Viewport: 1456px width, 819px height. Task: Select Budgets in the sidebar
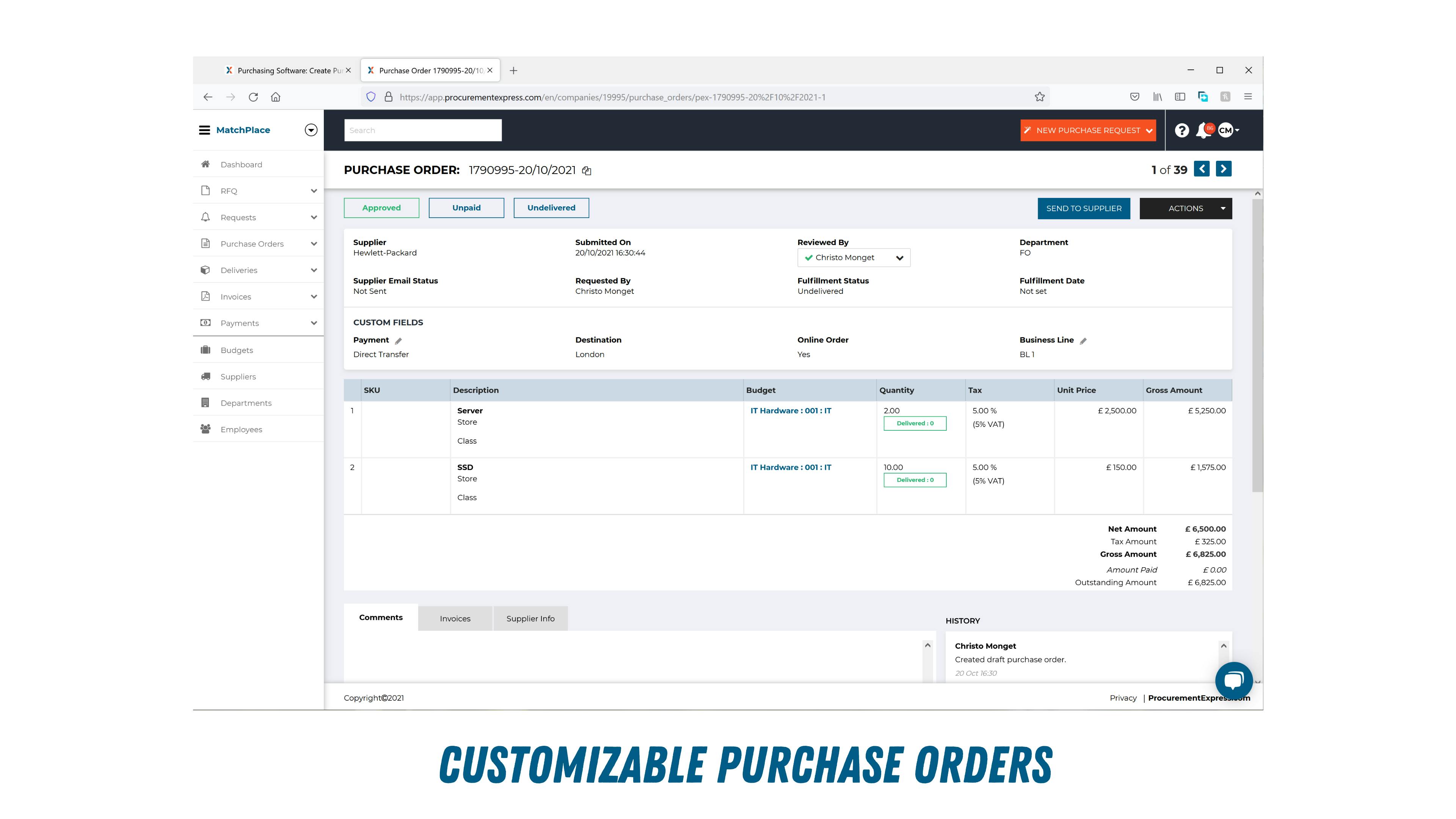pyautogui.click(x=236, y=350)
